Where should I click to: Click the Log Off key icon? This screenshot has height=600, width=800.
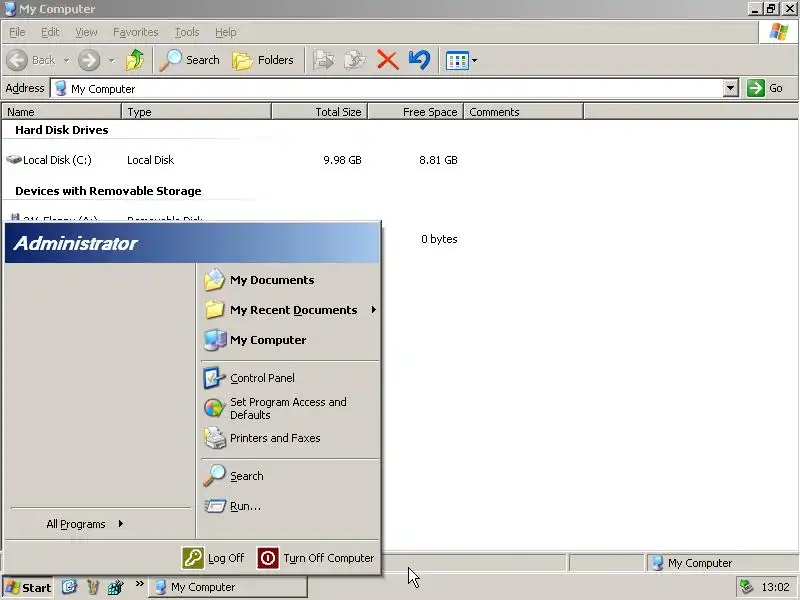point(193,558)
